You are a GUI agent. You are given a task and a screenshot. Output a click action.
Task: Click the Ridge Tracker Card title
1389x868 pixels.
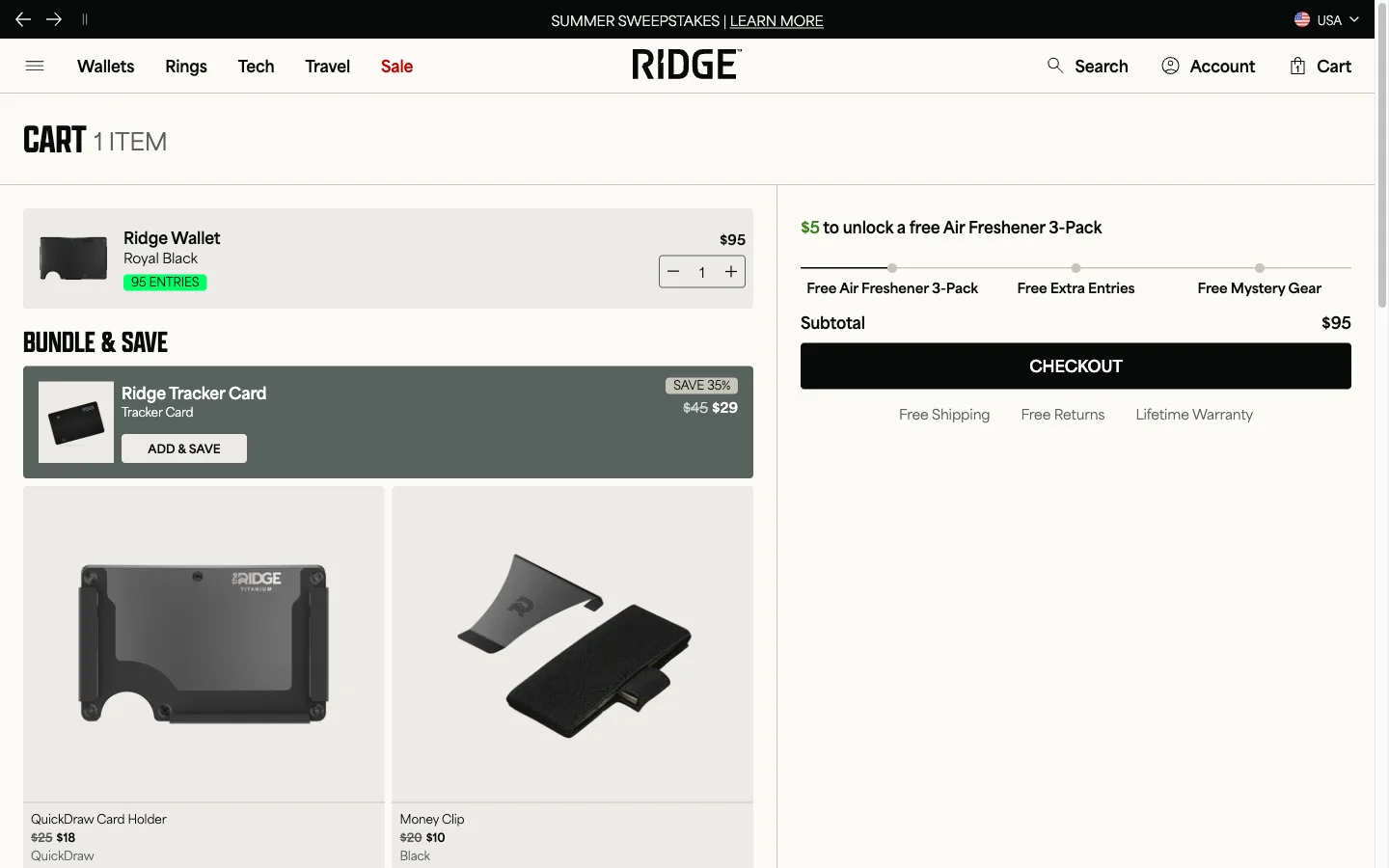pos(194,393)
